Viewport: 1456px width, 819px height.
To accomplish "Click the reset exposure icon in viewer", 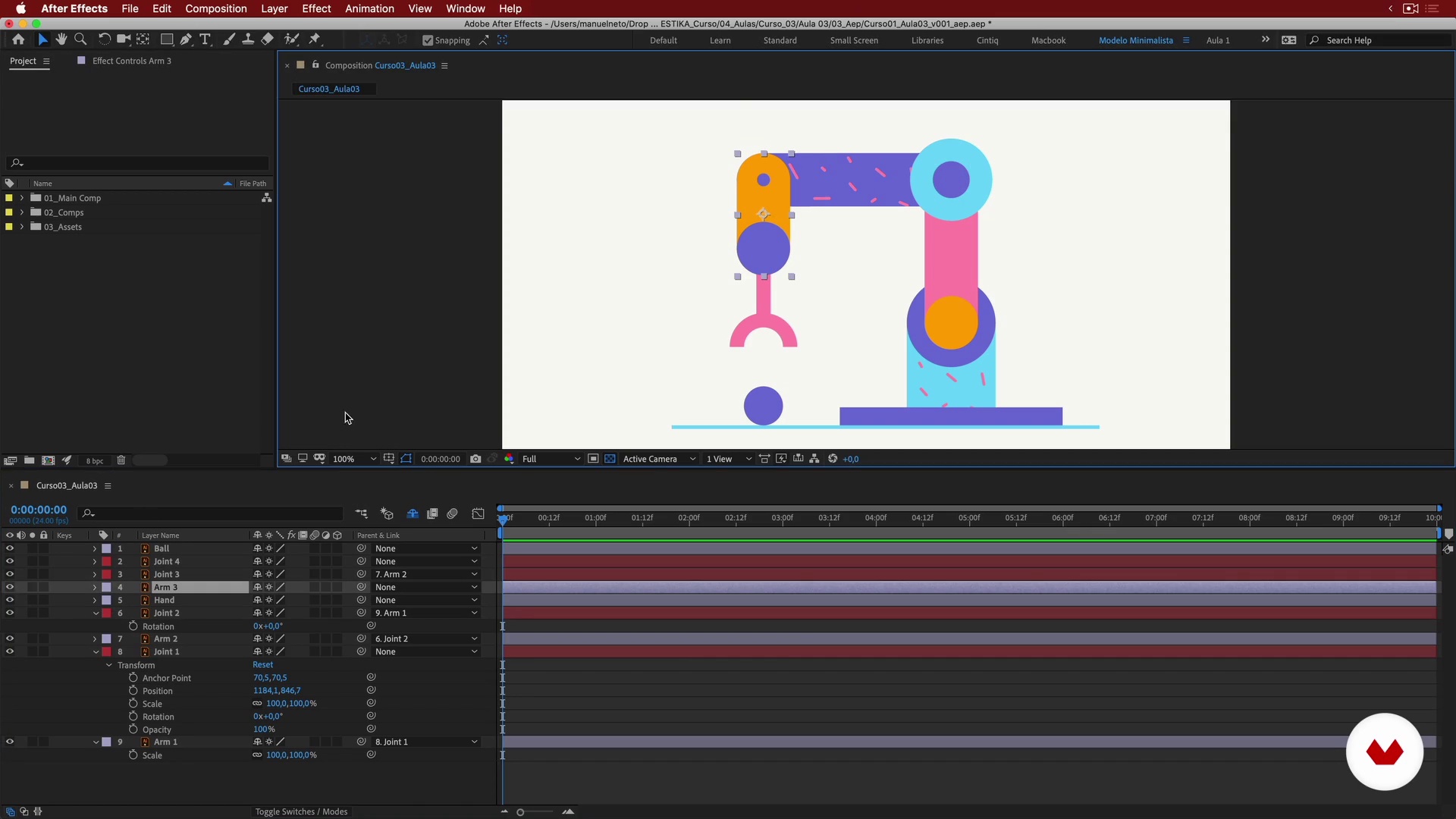I will click(x=833, y=459).
